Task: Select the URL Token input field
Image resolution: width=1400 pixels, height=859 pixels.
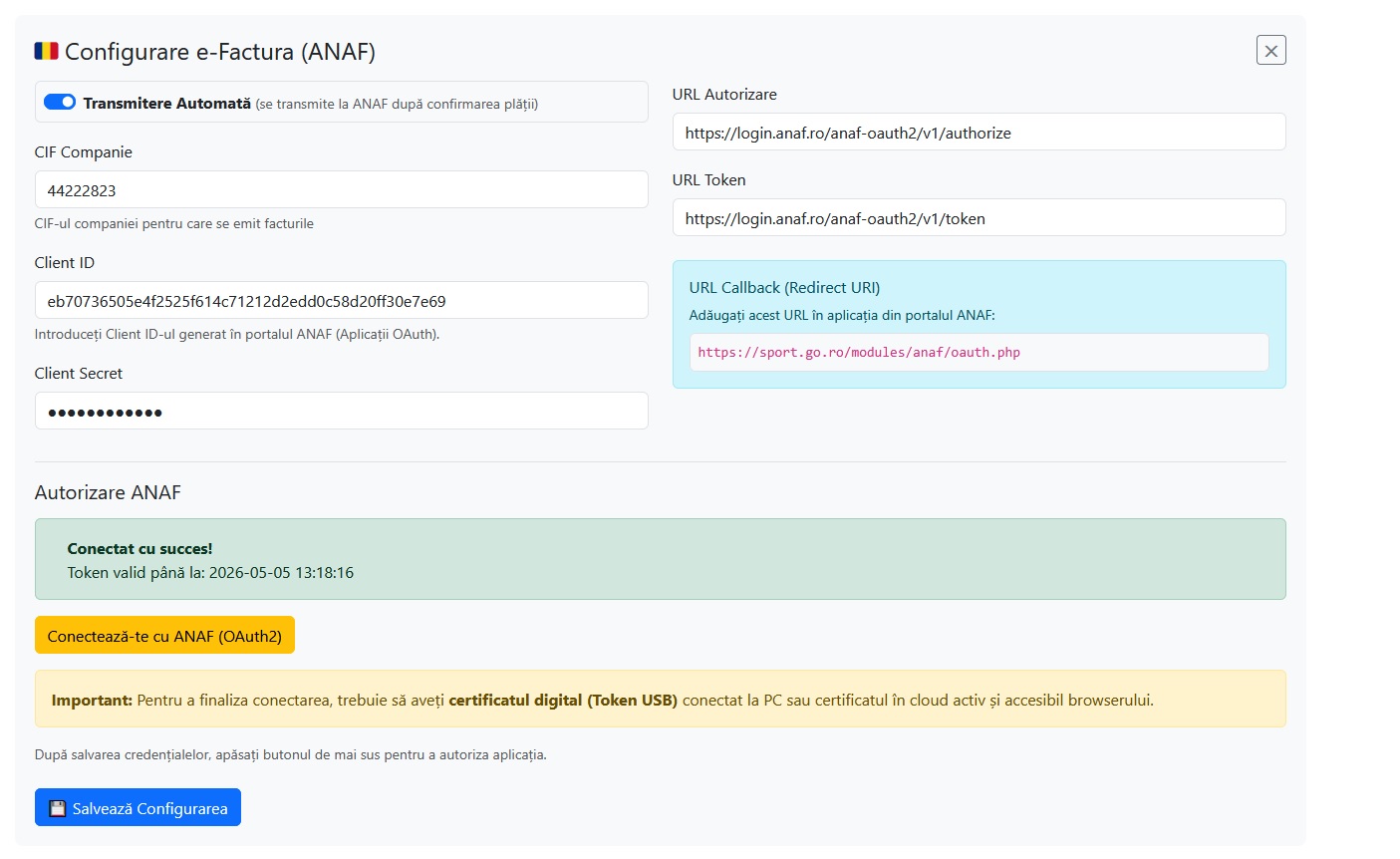Action: [x=979, y=217]
